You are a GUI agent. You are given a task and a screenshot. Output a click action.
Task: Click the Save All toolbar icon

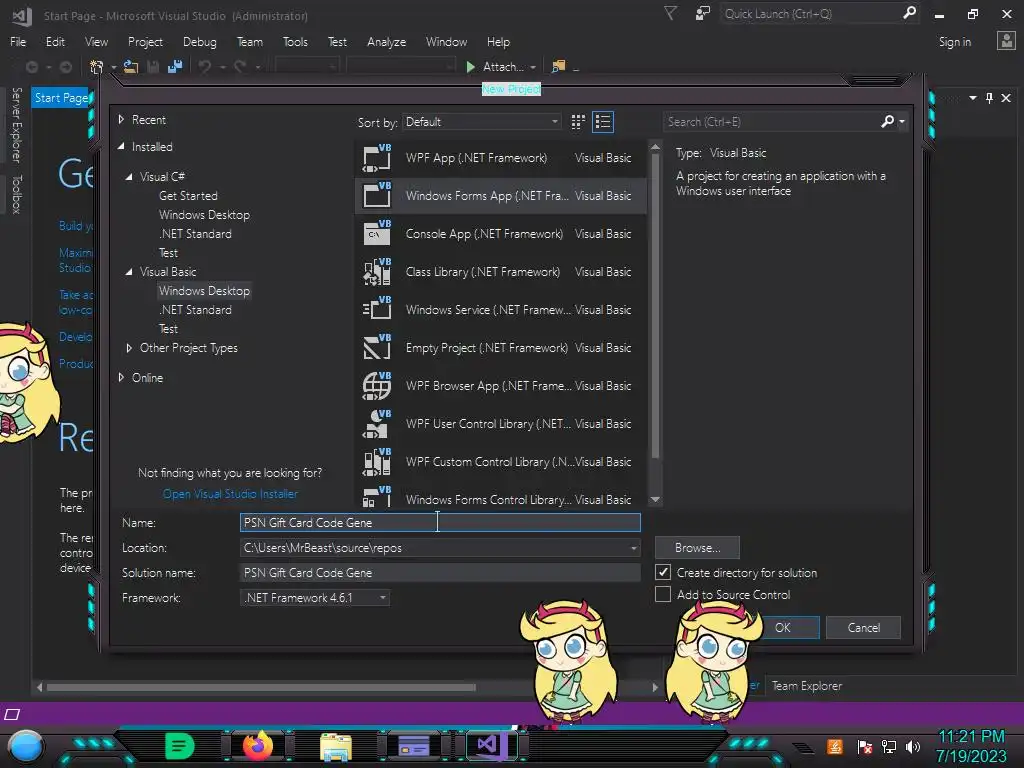point(175,67)
